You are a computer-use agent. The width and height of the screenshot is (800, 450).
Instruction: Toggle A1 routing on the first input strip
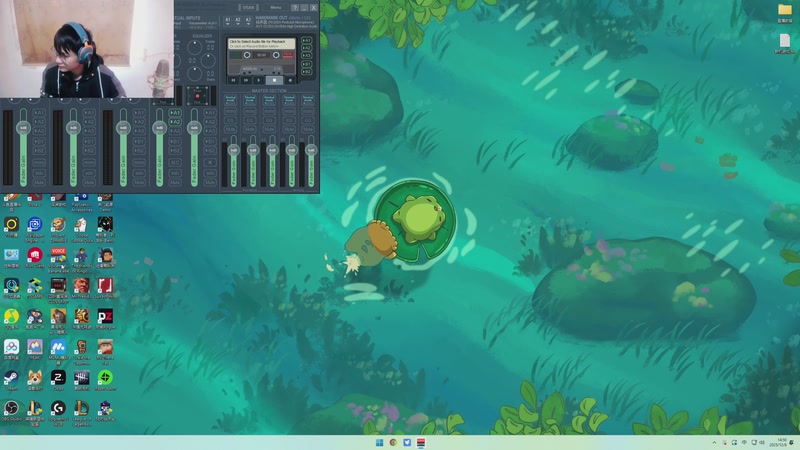39,113
